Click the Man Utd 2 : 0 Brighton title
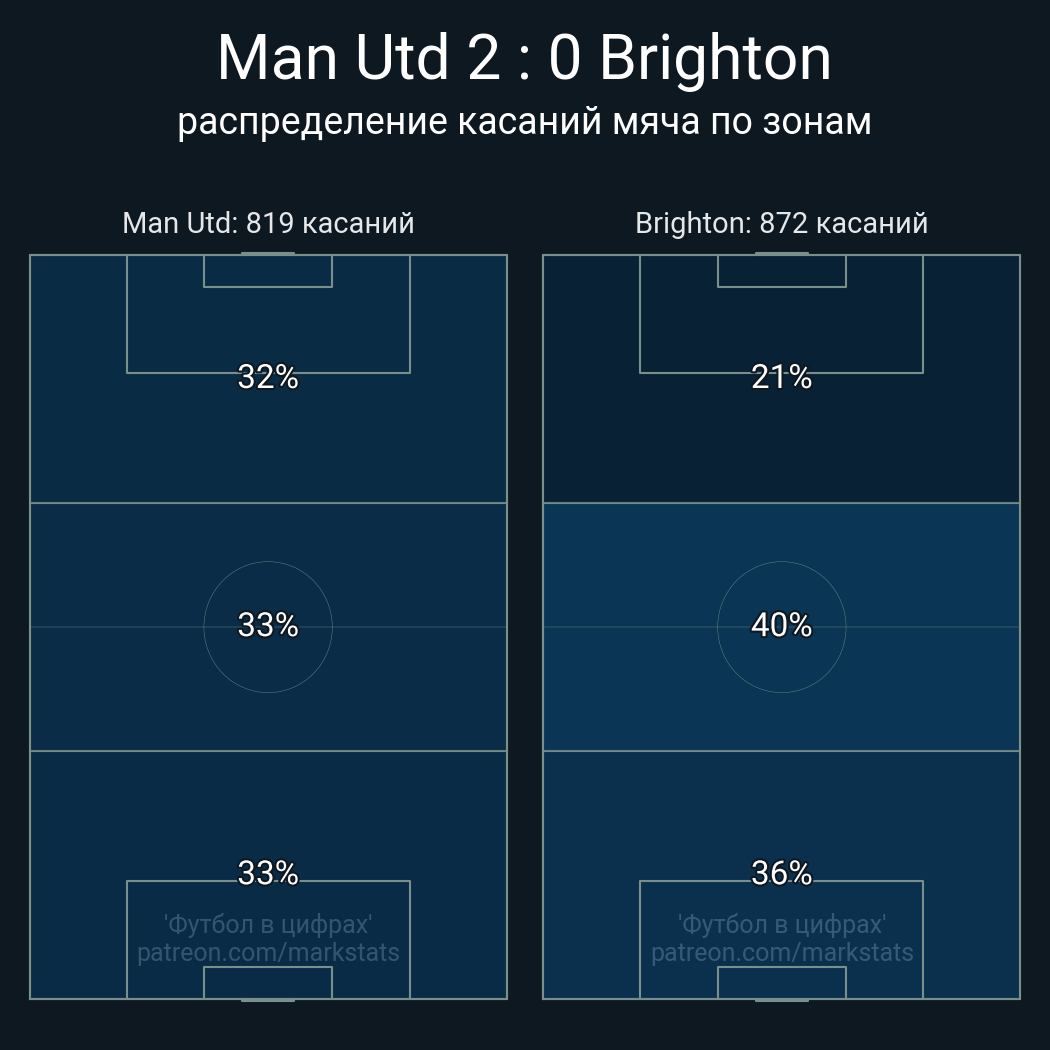 524,58
